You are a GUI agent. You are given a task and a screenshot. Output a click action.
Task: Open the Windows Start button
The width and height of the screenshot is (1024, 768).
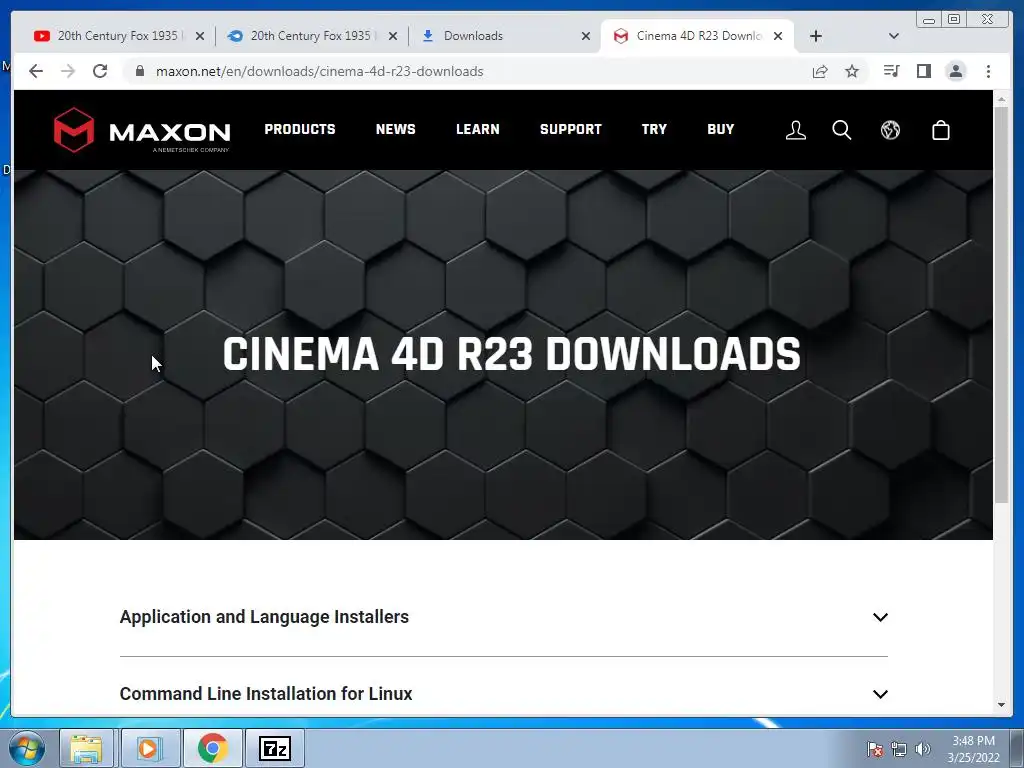(26, 748)
